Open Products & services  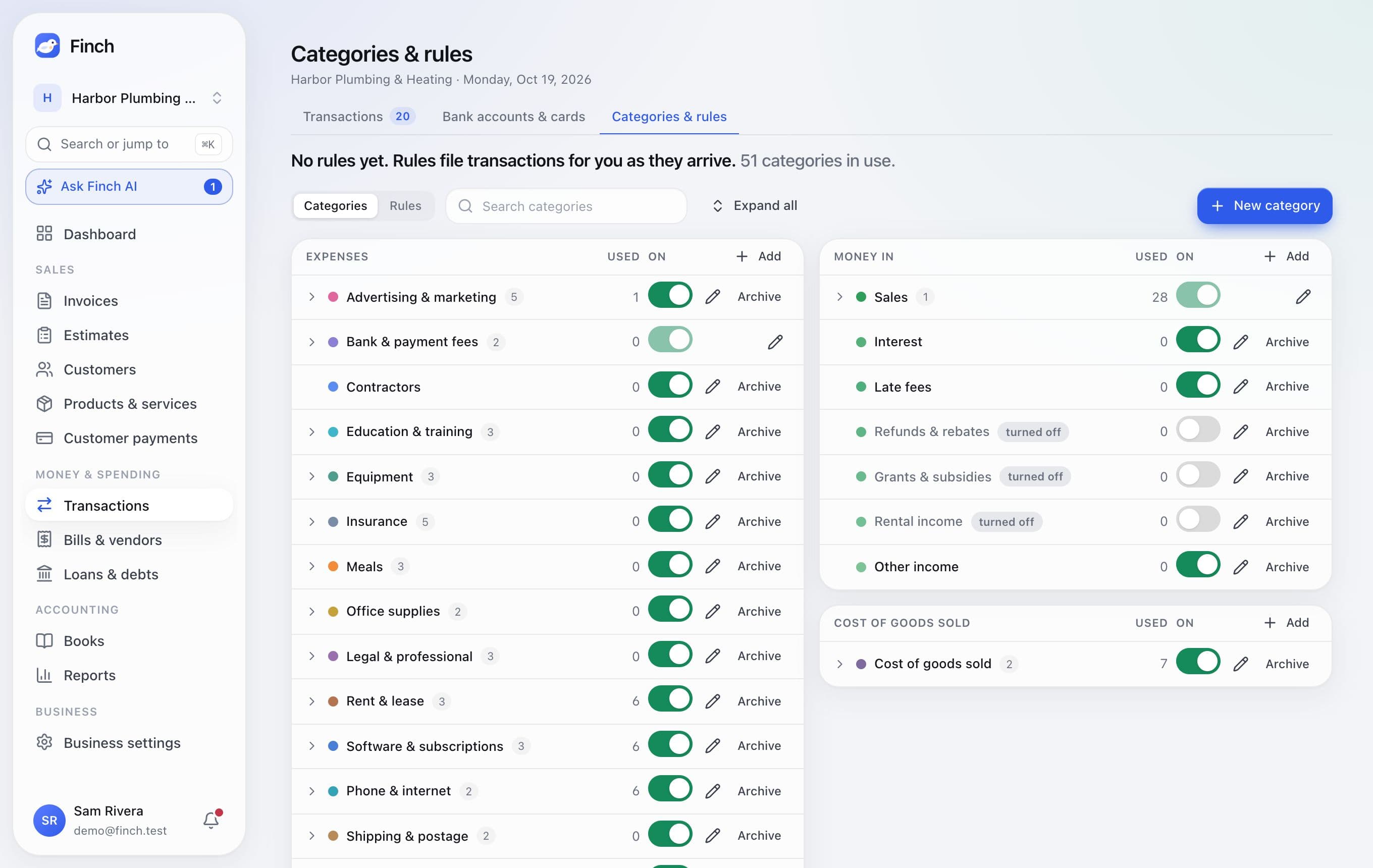pos(129,404)
